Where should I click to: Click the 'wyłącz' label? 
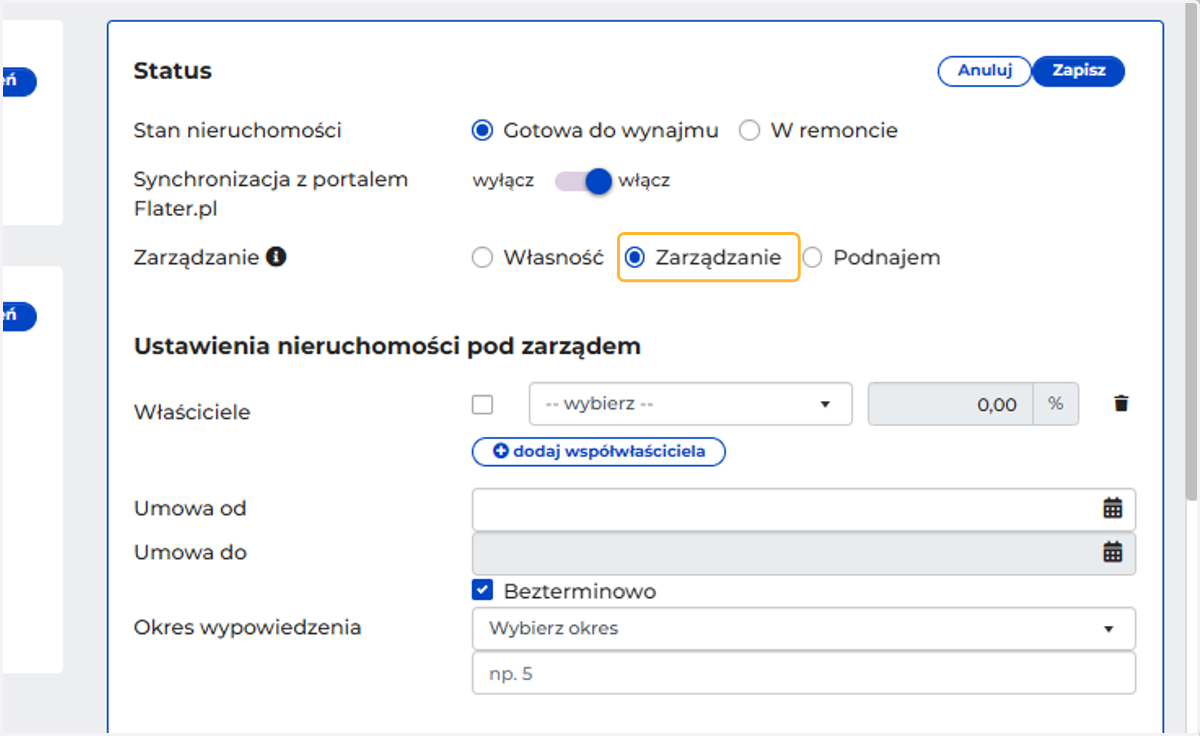pyautogui.click(x=503, y=181)
